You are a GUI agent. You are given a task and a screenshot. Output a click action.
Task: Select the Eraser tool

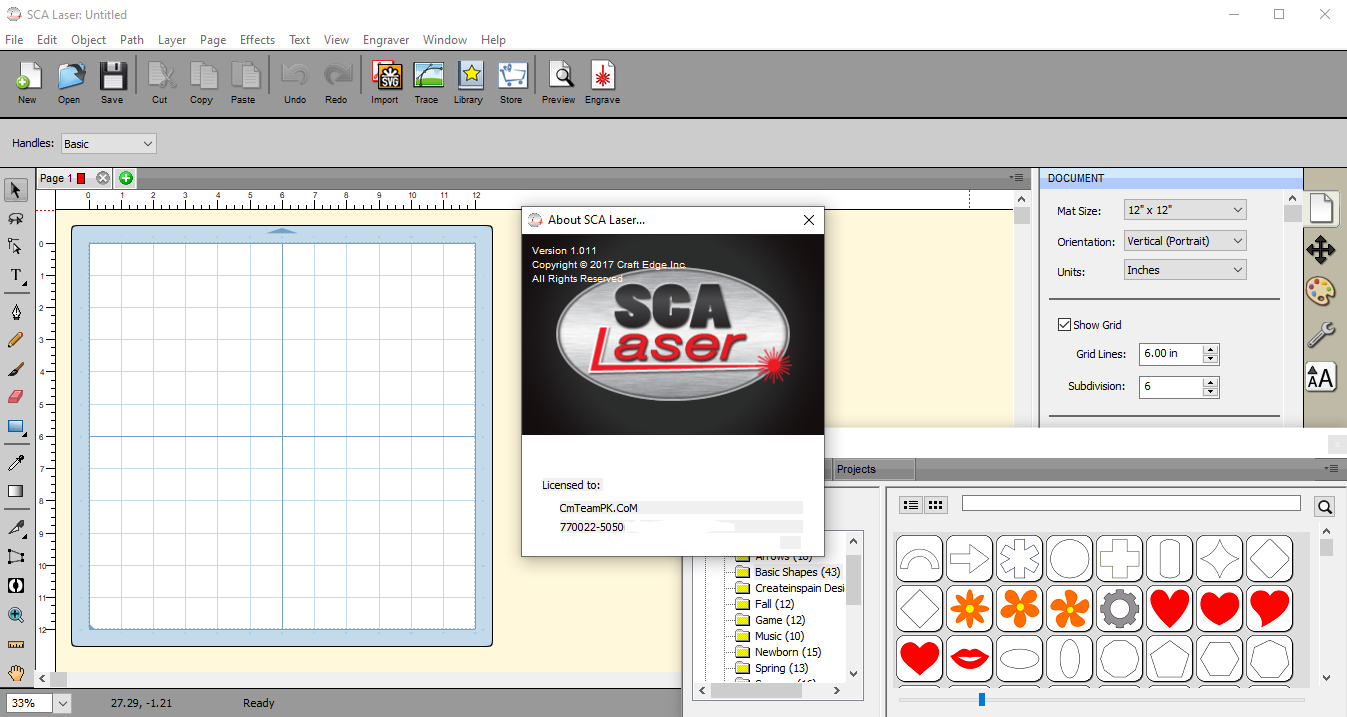click(x=16, y=397)
